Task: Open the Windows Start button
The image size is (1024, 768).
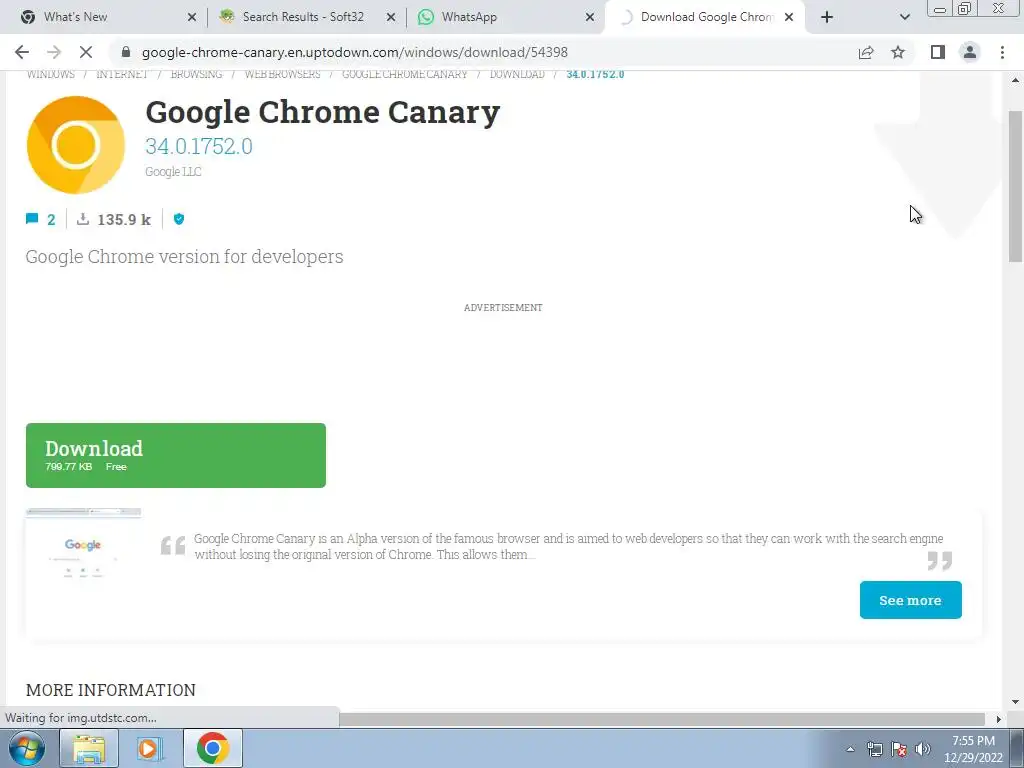Action: click(x=27, y=748)
